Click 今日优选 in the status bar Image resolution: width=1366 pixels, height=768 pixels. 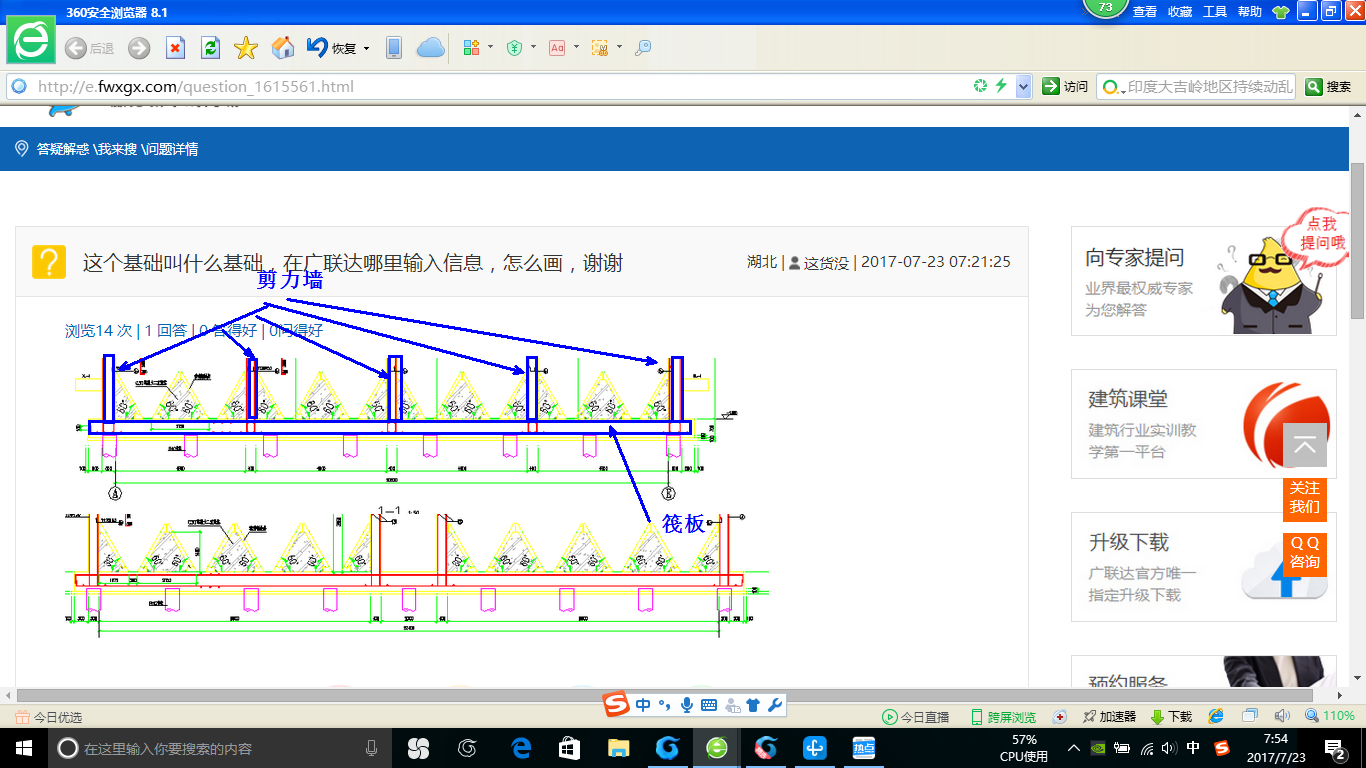click(49, 717)
